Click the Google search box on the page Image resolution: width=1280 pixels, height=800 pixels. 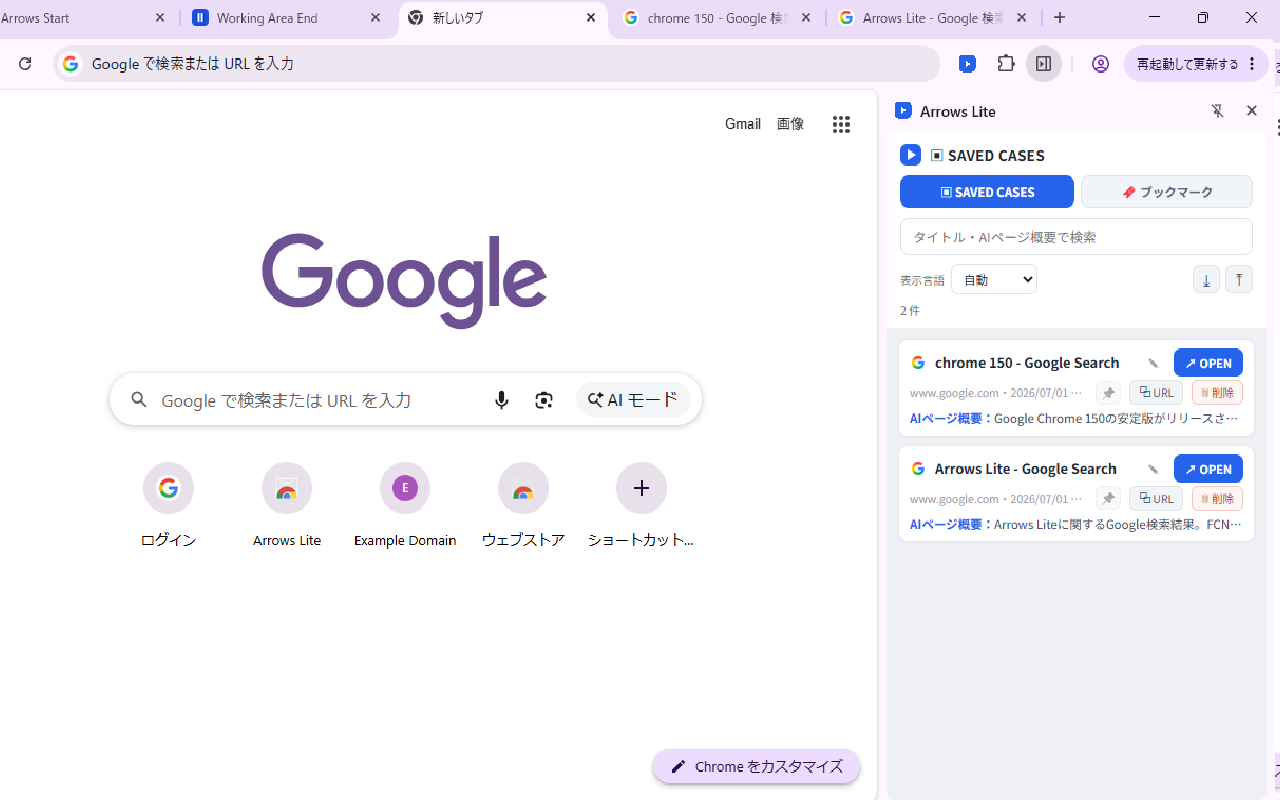405,400
